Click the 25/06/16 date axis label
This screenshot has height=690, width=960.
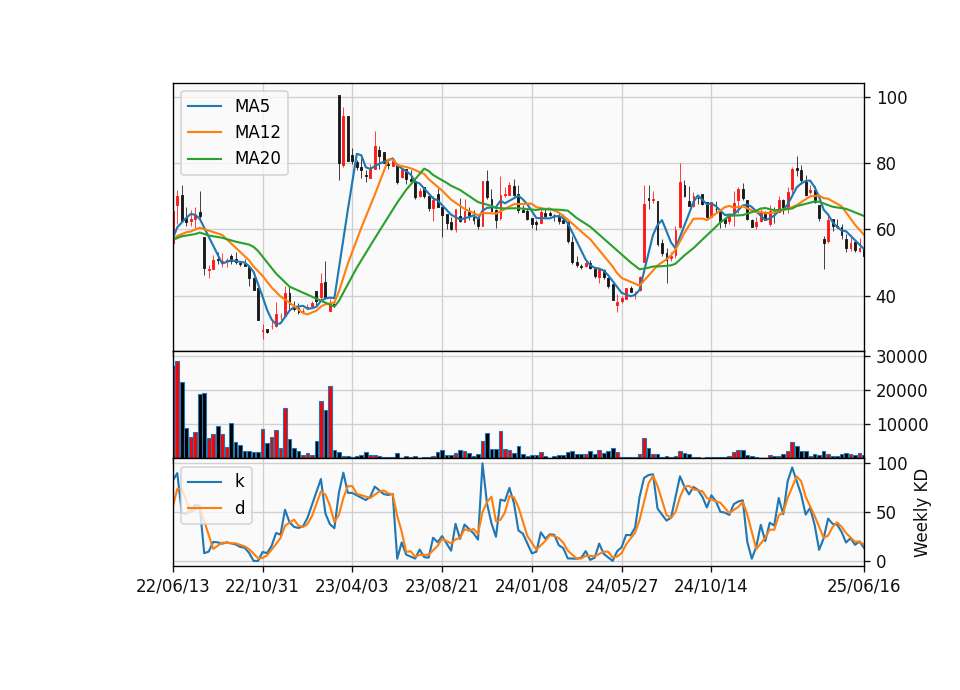(x=864, y=586)
